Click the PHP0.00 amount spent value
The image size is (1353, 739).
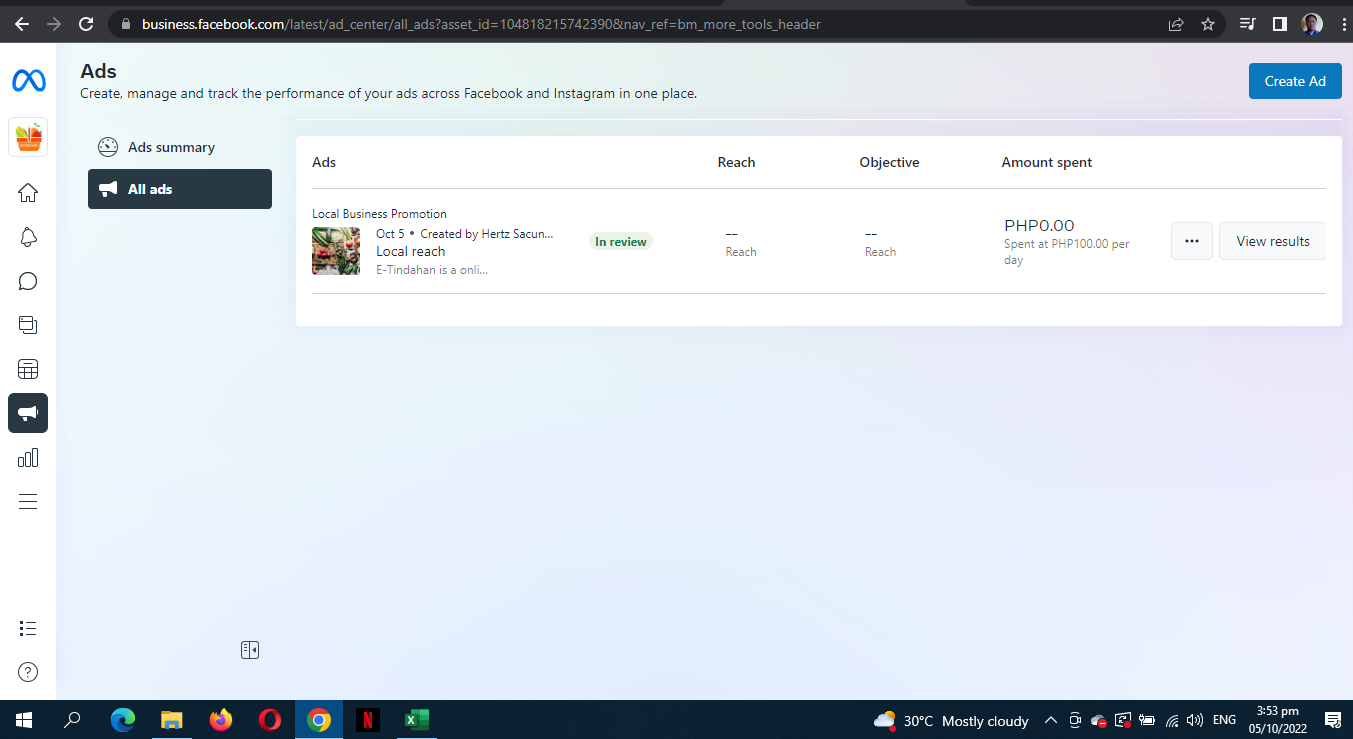click(1039, 226)
